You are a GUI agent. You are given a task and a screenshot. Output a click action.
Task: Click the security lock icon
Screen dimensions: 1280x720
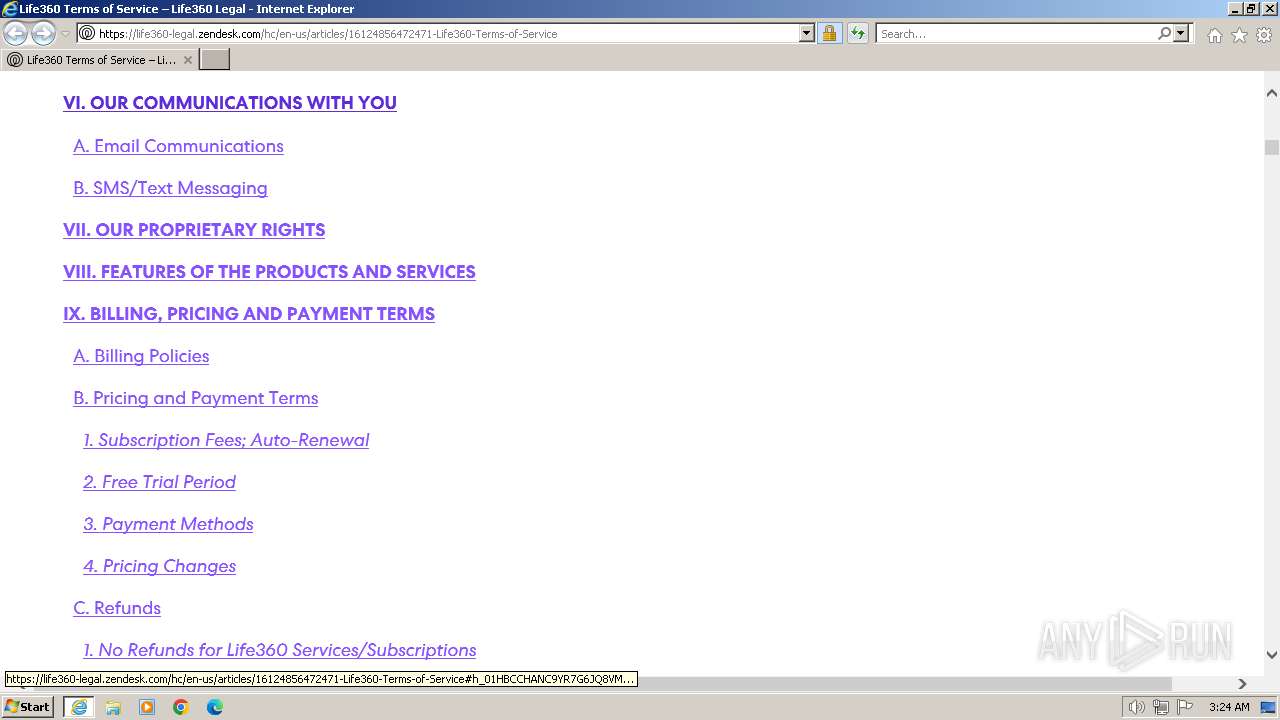click(x=829, y=33)
